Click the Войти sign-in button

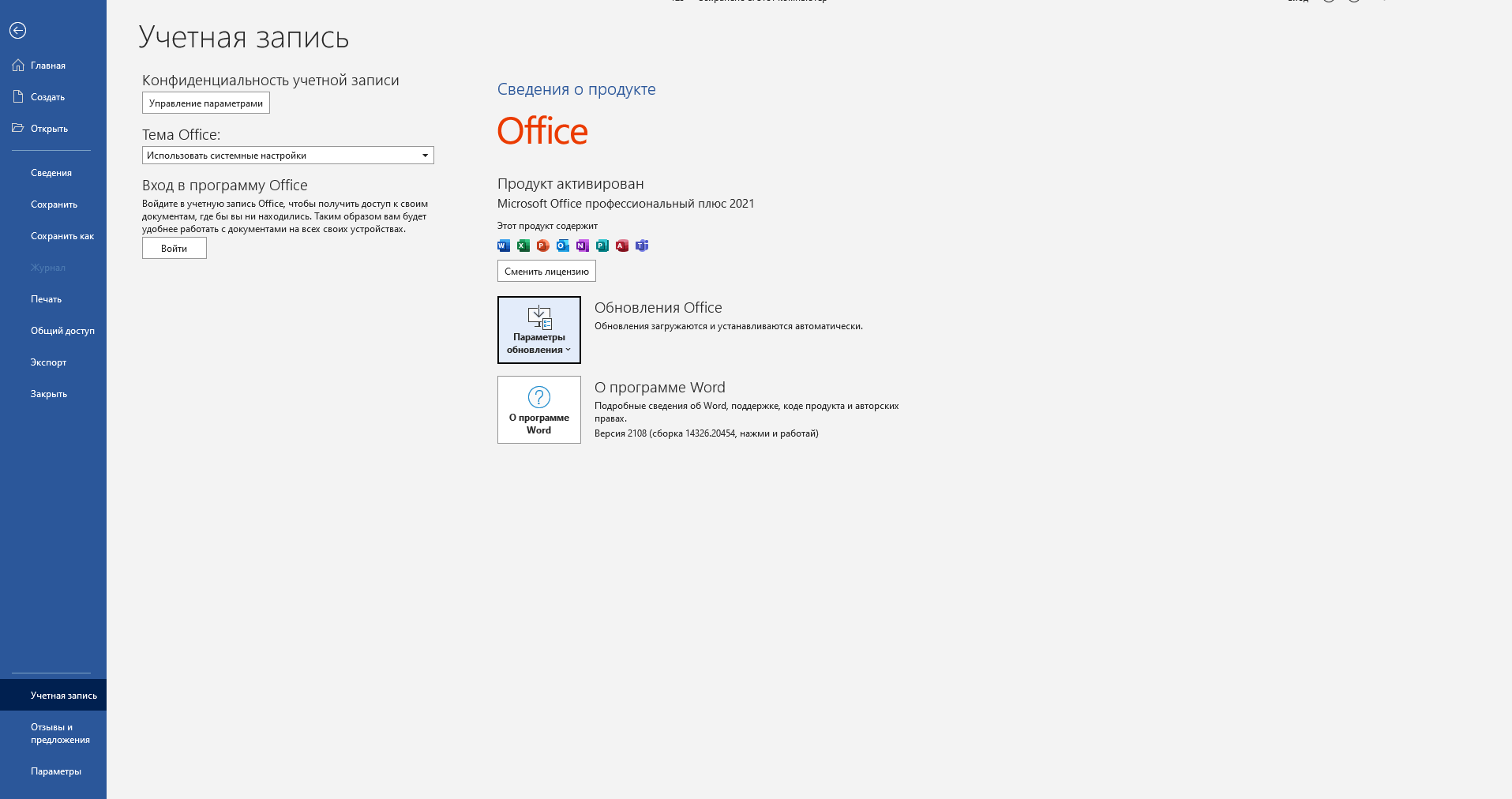(174, 248)
